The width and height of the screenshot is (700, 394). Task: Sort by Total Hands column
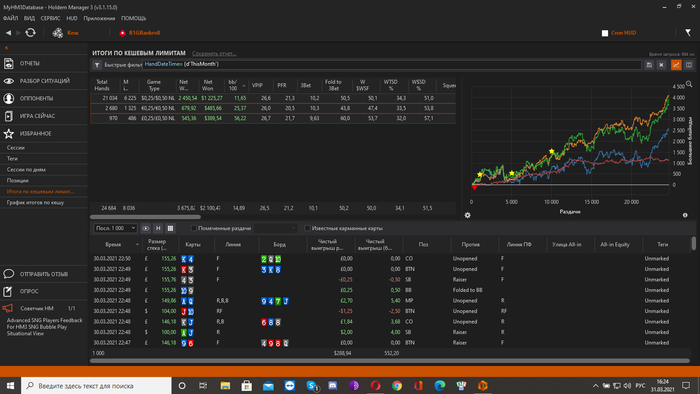102,85
